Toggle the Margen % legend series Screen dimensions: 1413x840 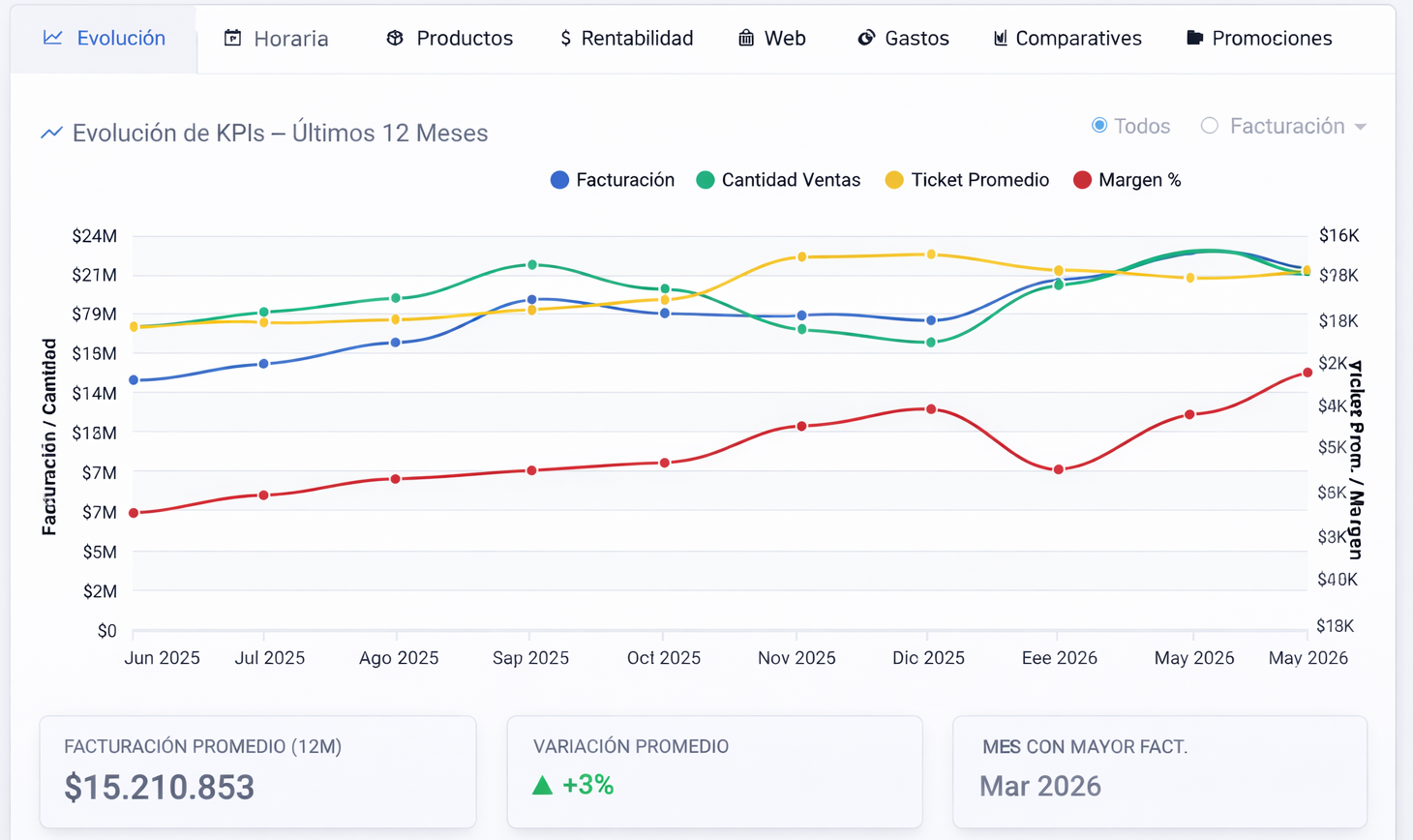[1127, 180]
